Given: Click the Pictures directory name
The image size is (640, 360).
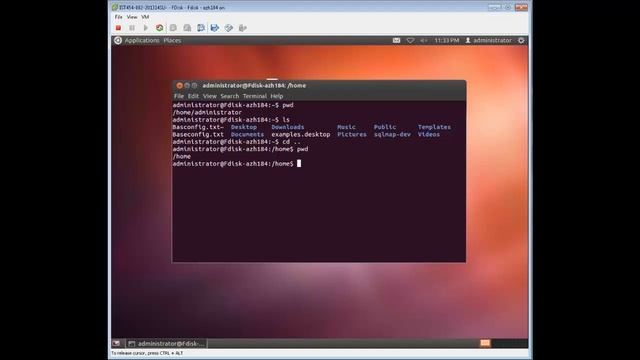Looking at the screenshot, I should pyautogui.click(x=352, y=135).
